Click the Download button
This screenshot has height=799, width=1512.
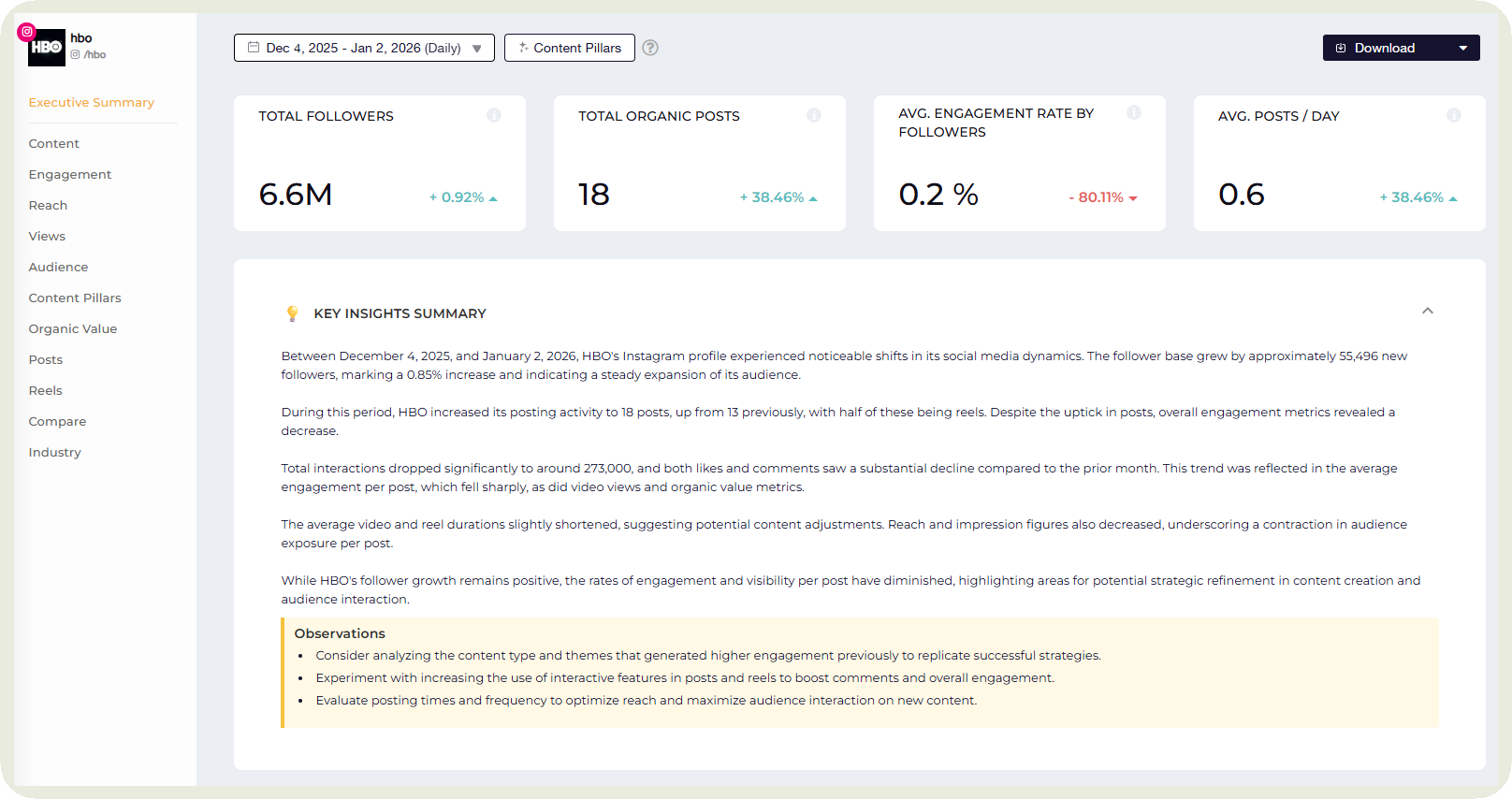tap(1401, 48)
